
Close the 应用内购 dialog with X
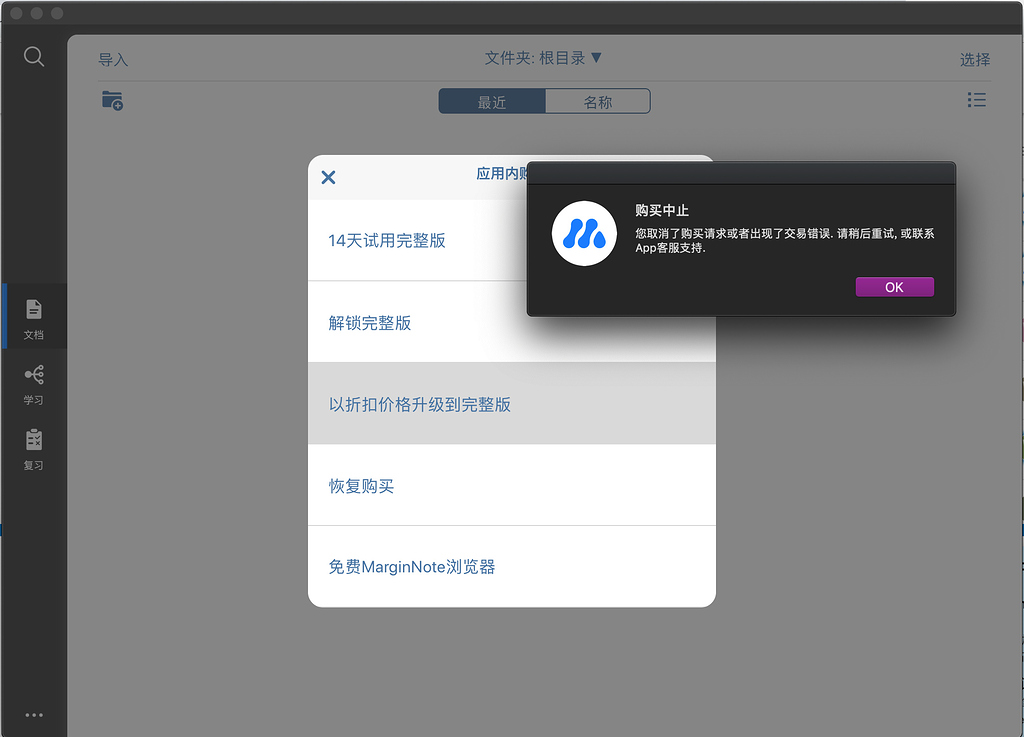(x=328, y=177)
